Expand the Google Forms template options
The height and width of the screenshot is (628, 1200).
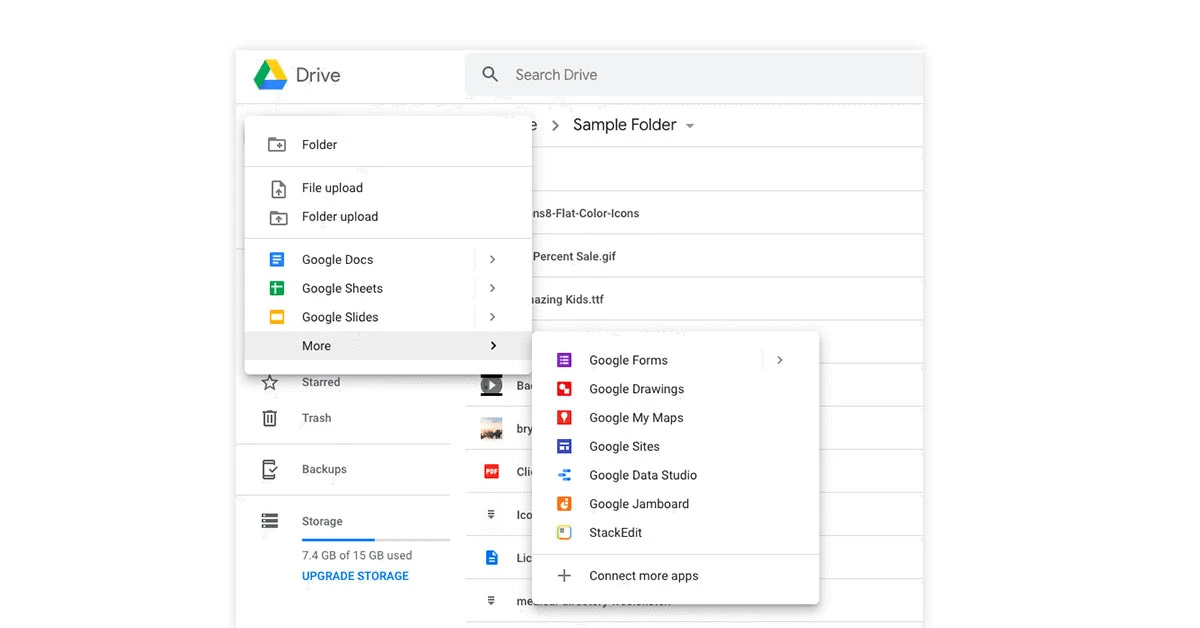click(x=779, y=359)
